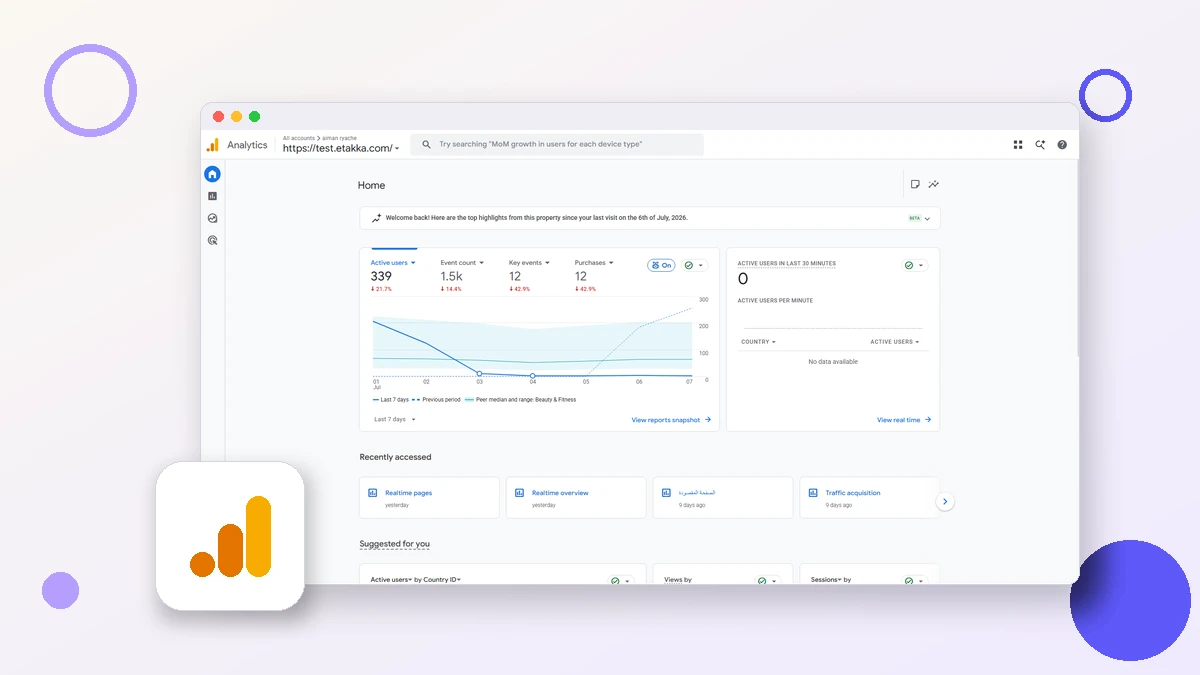This screenshot has width=1200, height=675.
Task: Click the 04 data point on chart
Action: (532, 376)
